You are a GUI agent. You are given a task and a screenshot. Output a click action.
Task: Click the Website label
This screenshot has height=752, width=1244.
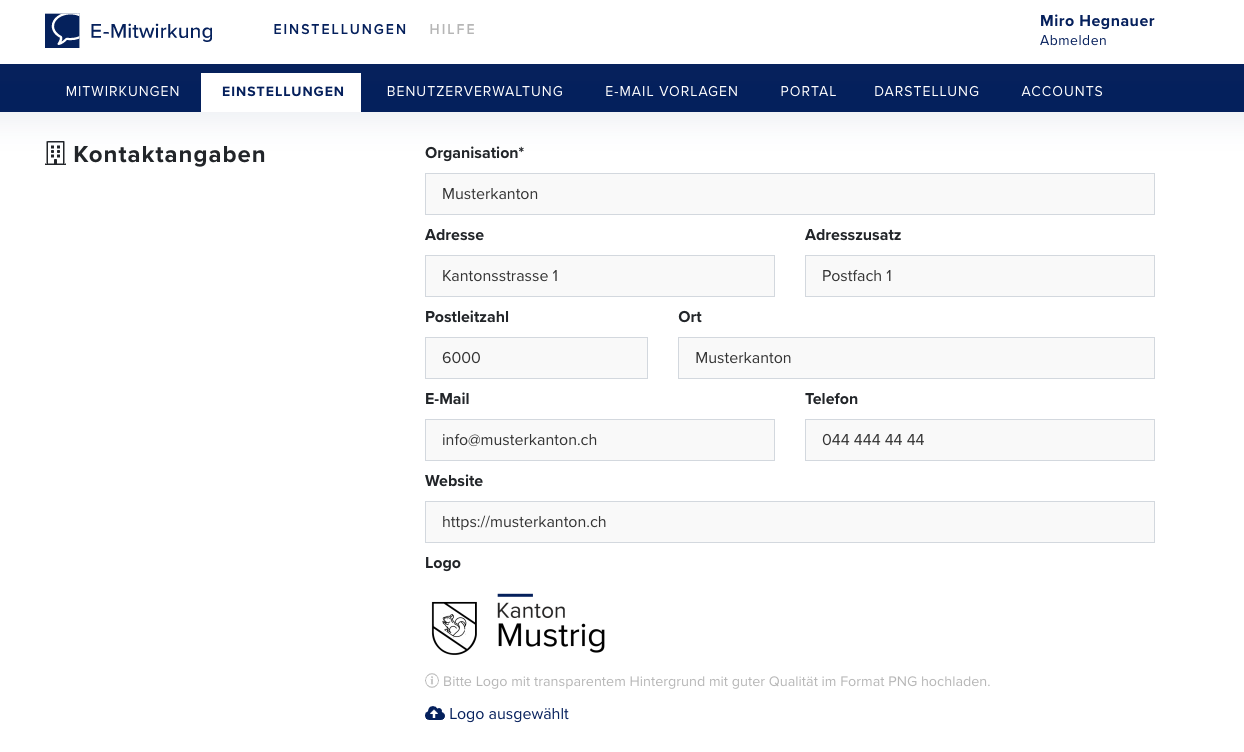click(454, 481)
